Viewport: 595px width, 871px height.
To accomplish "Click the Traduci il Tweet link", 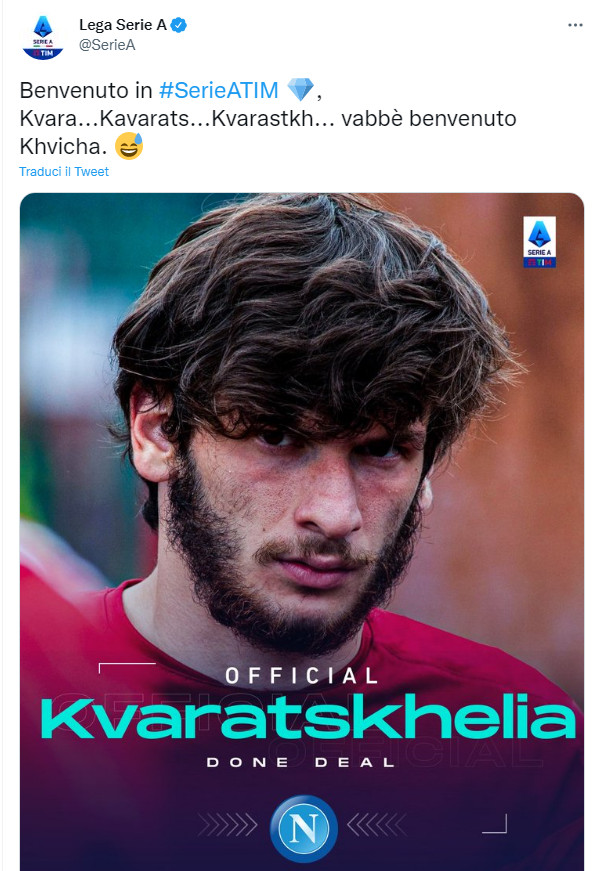I will (64, 172).
